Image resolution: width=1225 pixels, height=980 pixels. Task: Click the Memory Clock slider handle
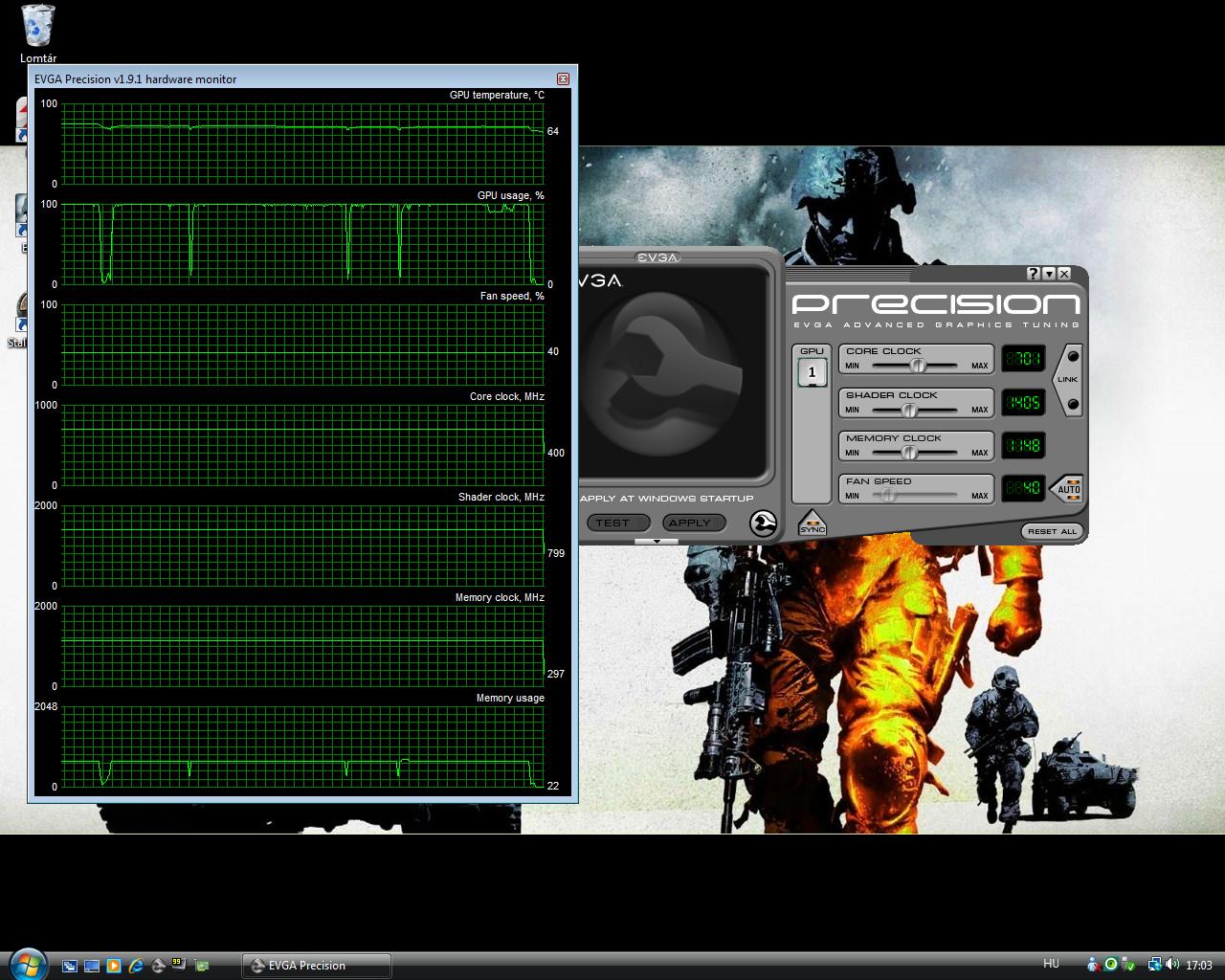click(x=909, y=453)
